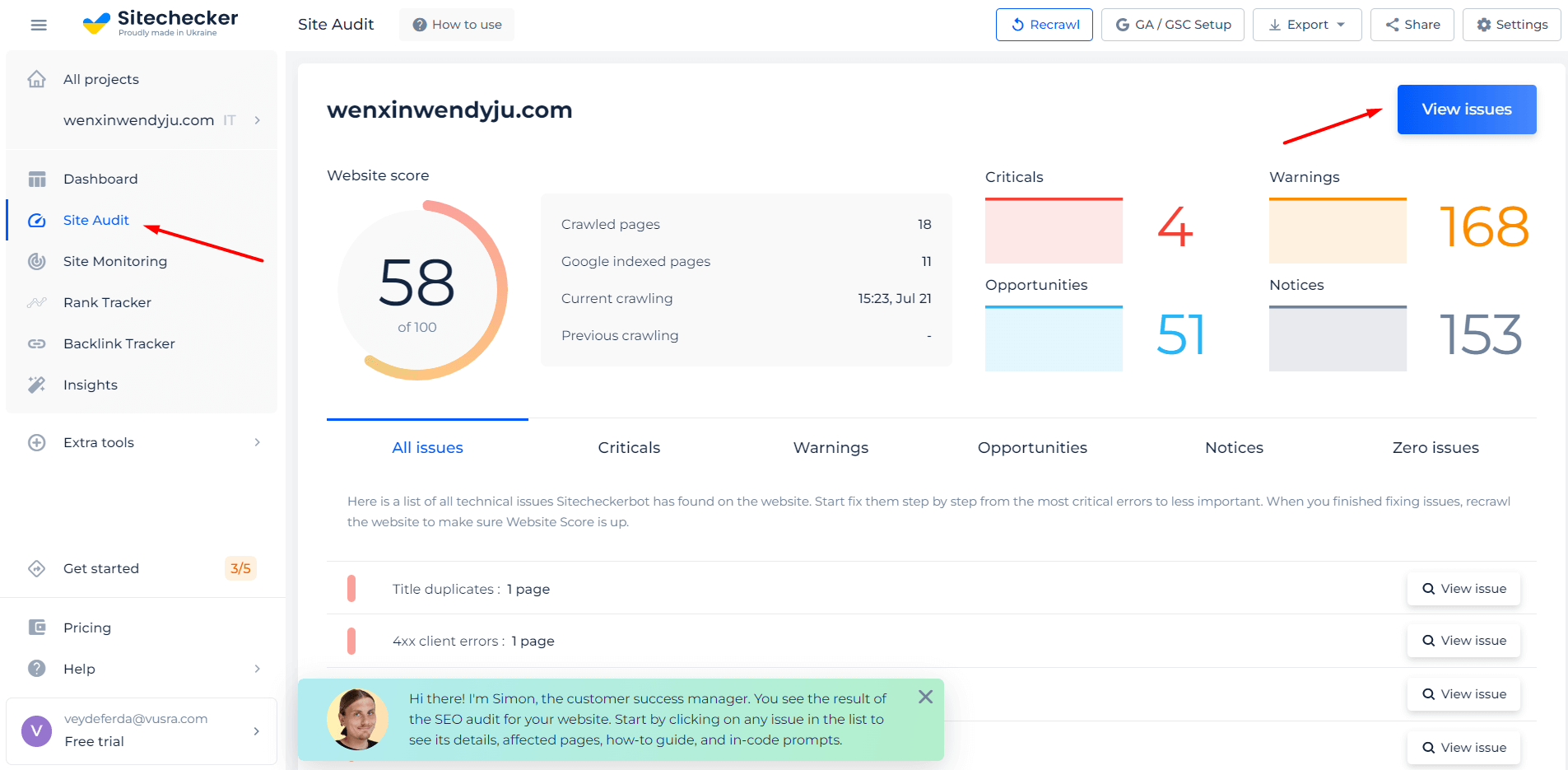Open Dashboard in the sidebar
Image resolution: width=1568 pixels, height=770 pixels.
(x=100, y=179)
